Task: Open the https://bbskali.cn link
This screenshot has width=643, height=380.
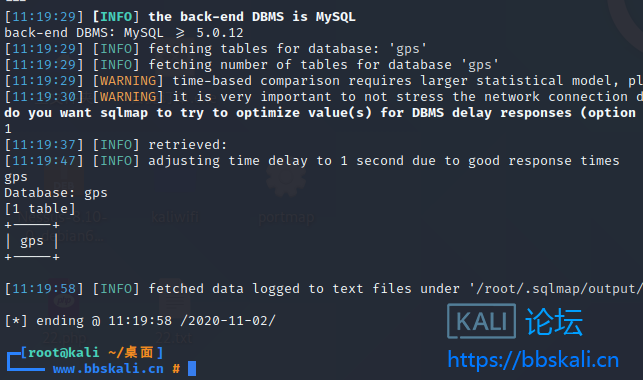Action: point(533,360)
